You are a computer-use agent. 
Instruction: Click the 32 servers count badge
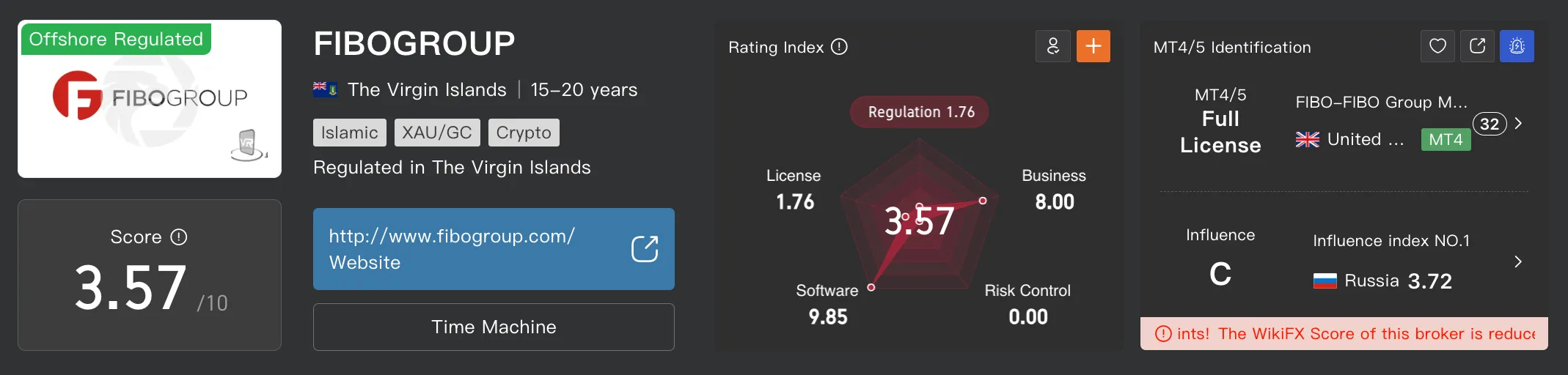pos(1490,124)
